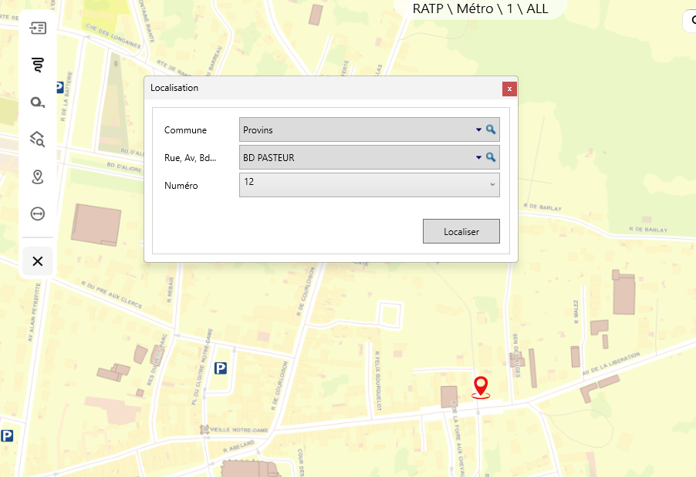Close the Localisation dialog
The height and width of the screenshot is (477, 696).
[x=509, y=88]
